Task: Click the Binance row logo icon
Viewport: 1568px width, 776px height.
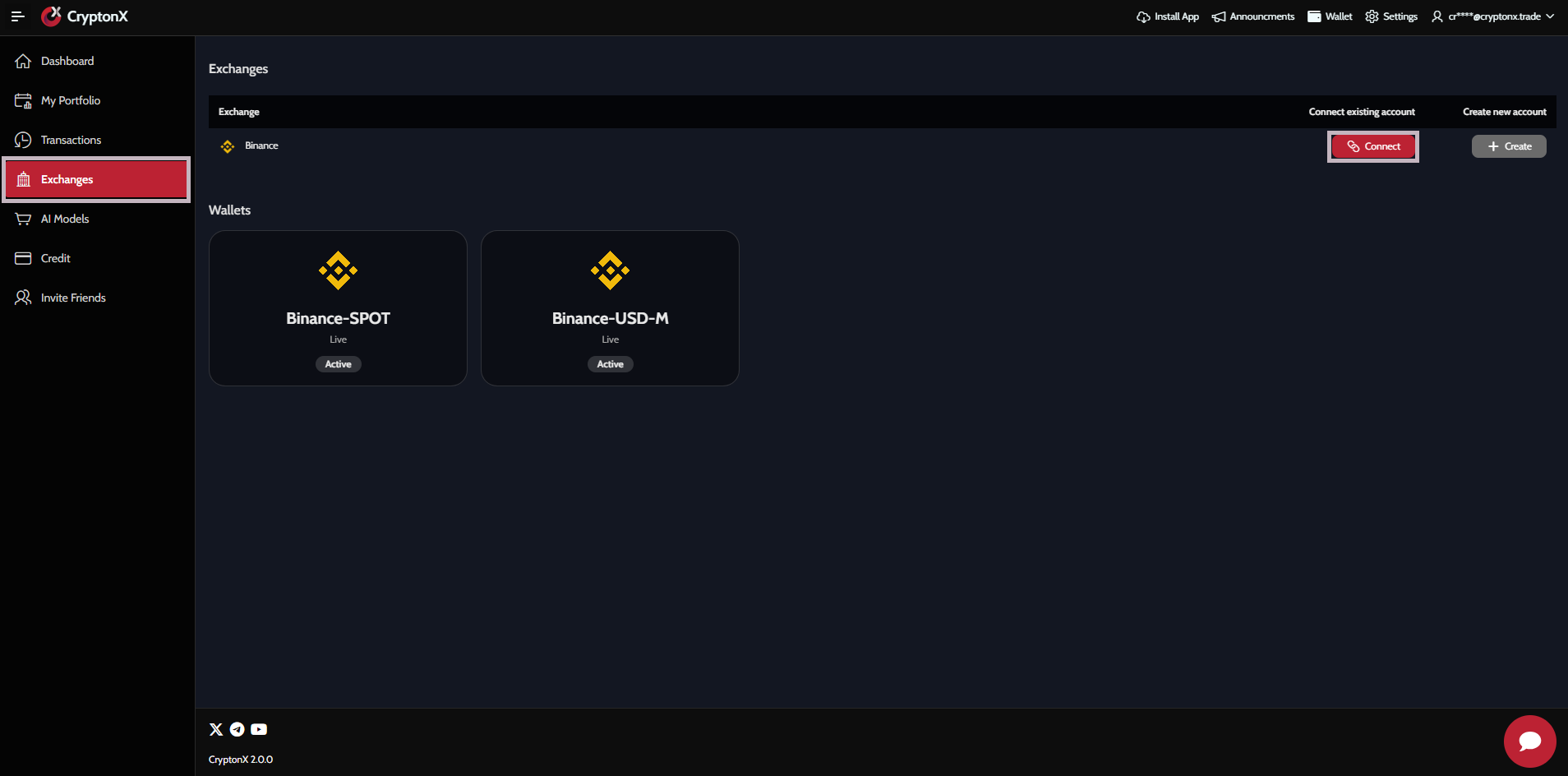Action: (x=228, y=146)
